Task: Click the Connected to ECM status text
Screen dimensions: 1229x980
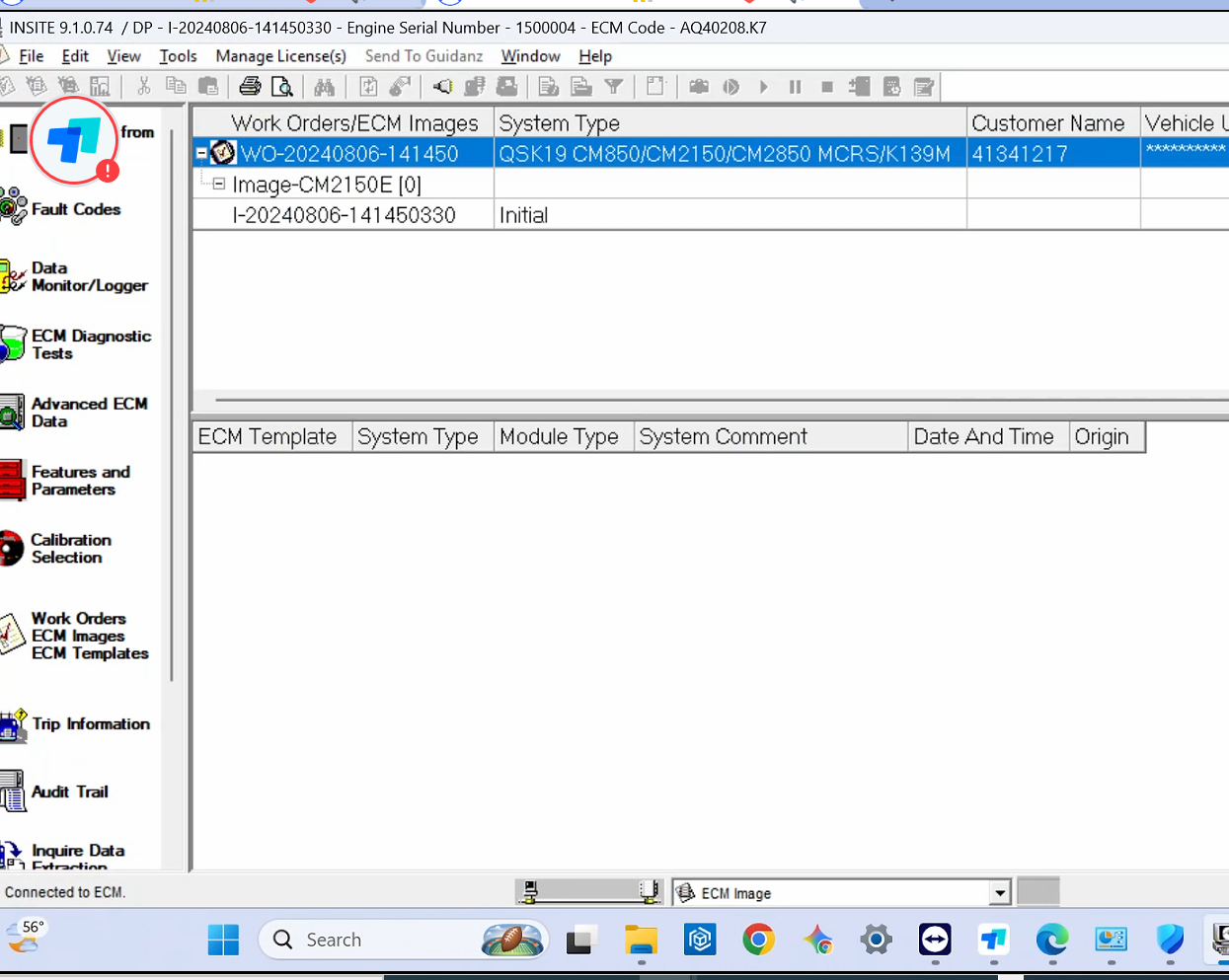Action: [65, 892]
